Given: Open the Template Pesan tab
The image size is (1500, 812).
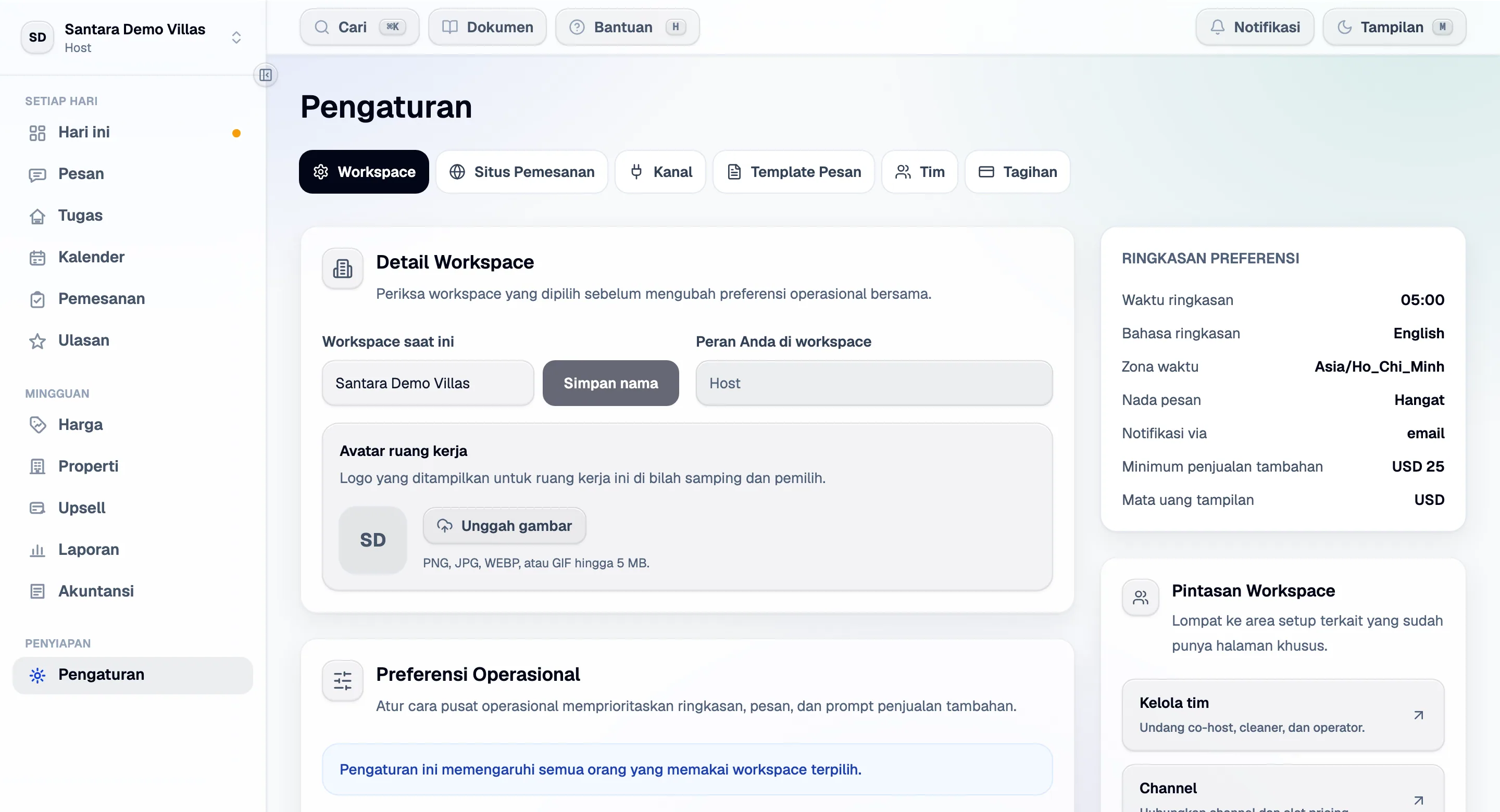Looking at the screenshot, I should pos(794,172).
